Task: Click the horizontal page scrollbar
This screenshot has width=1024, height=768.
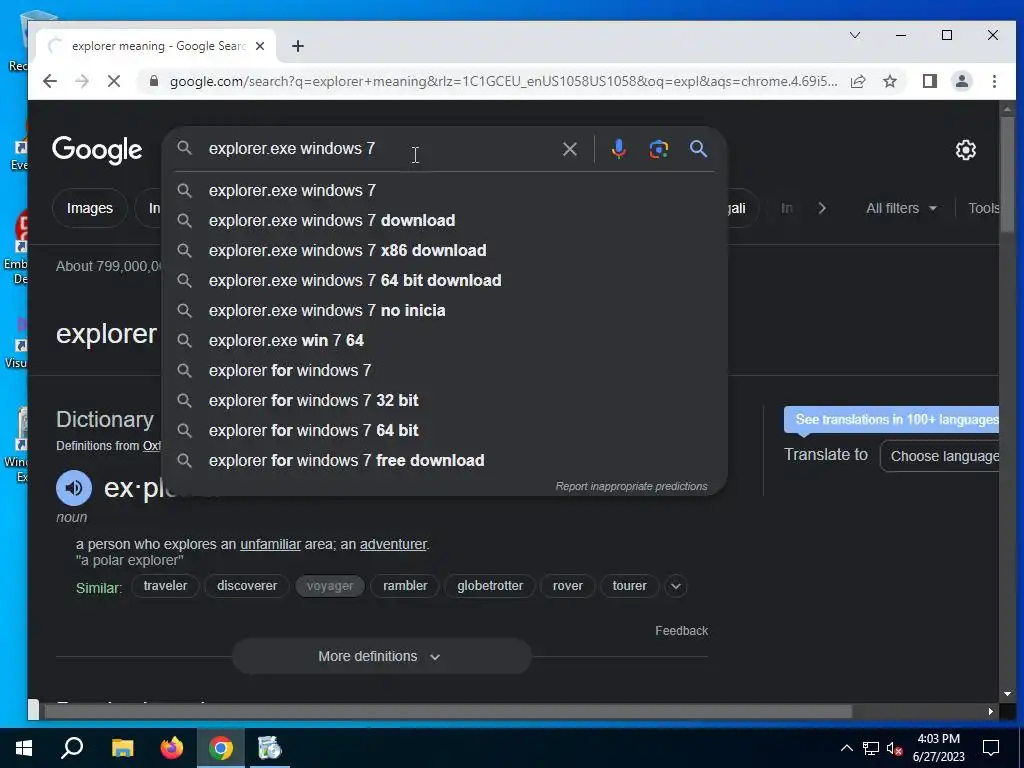Action: tap(448, 711)
